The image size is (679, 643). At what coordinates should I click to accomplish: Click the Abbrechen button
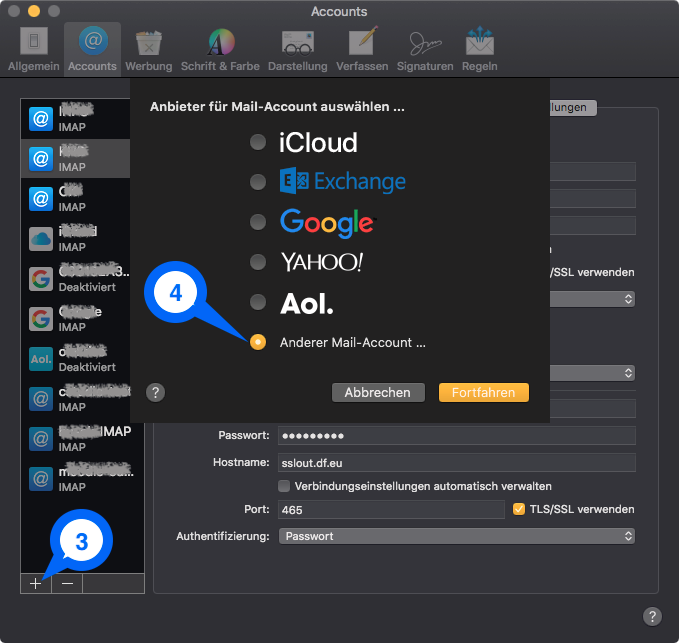point(378,392)
